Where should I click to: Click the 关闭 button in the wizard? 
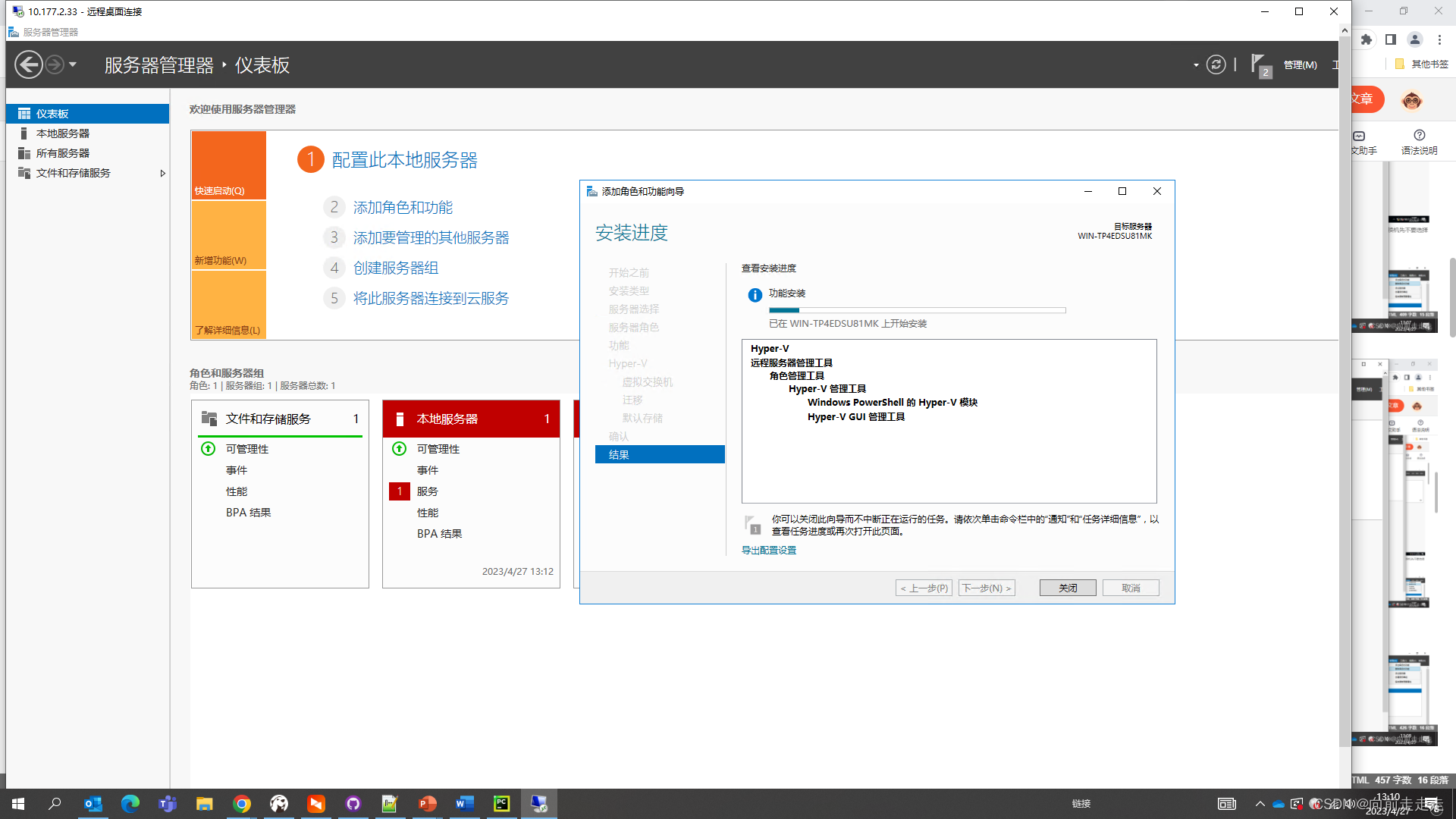pos(1067,588)
